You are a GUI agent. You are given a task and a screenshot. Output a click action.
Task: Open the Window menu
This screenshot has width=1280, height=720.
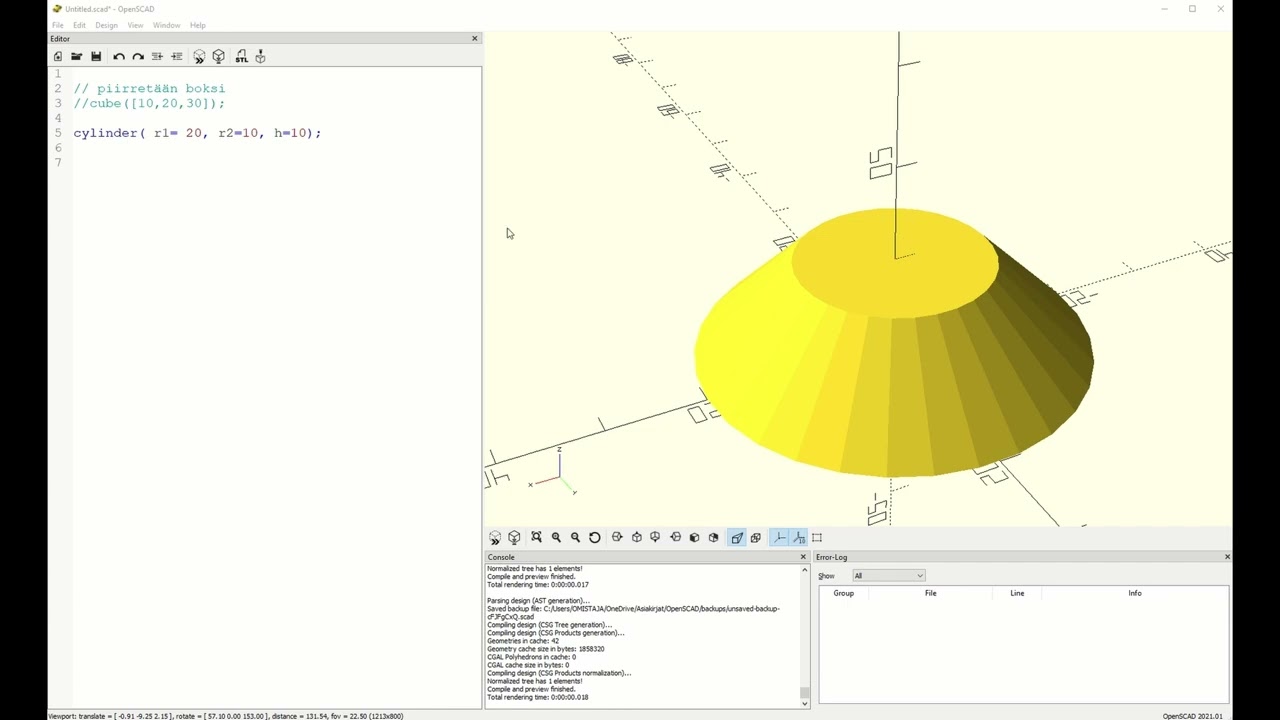[167, 25]
